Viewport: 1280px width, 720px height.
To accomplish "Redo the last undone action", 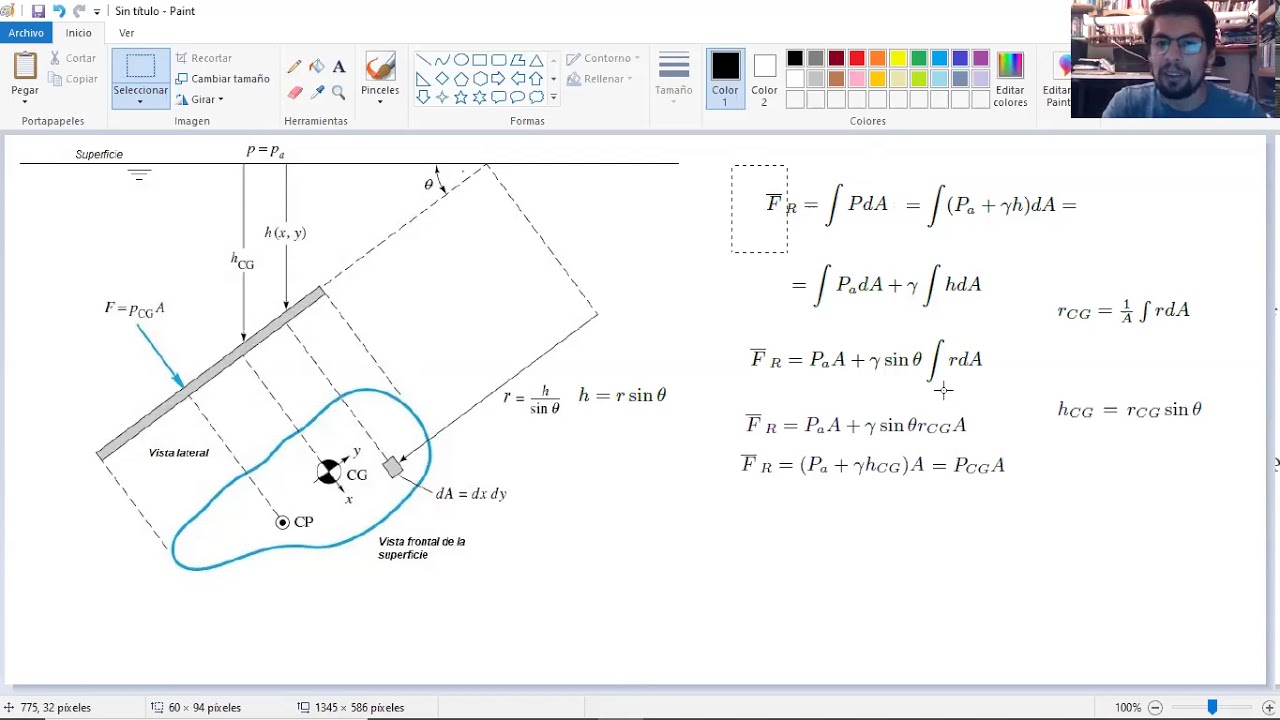I will tap(79, 11).
